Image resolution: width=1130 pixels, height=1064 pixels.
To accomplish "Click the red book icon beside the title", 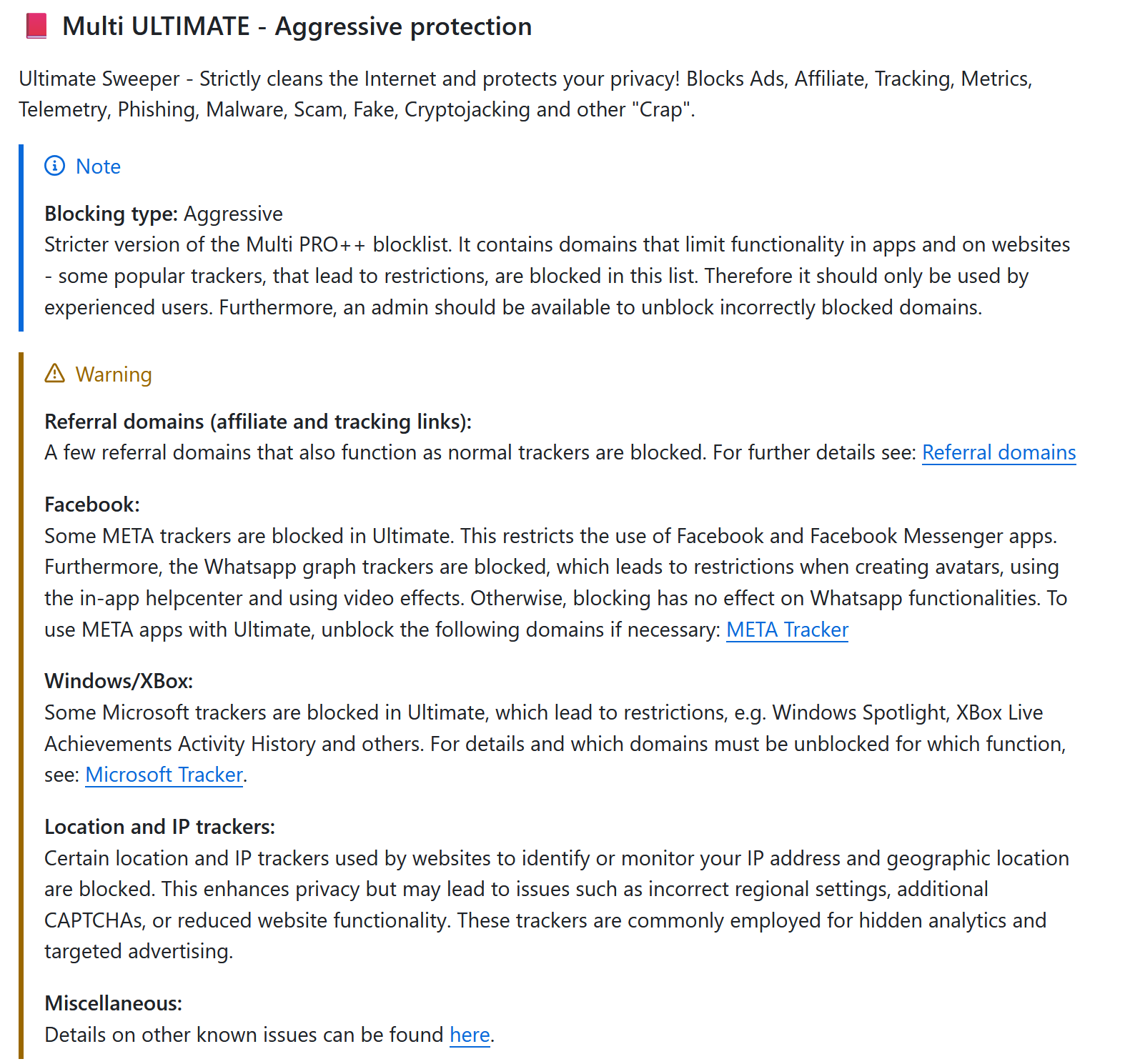I will click(x=36, y=26).
